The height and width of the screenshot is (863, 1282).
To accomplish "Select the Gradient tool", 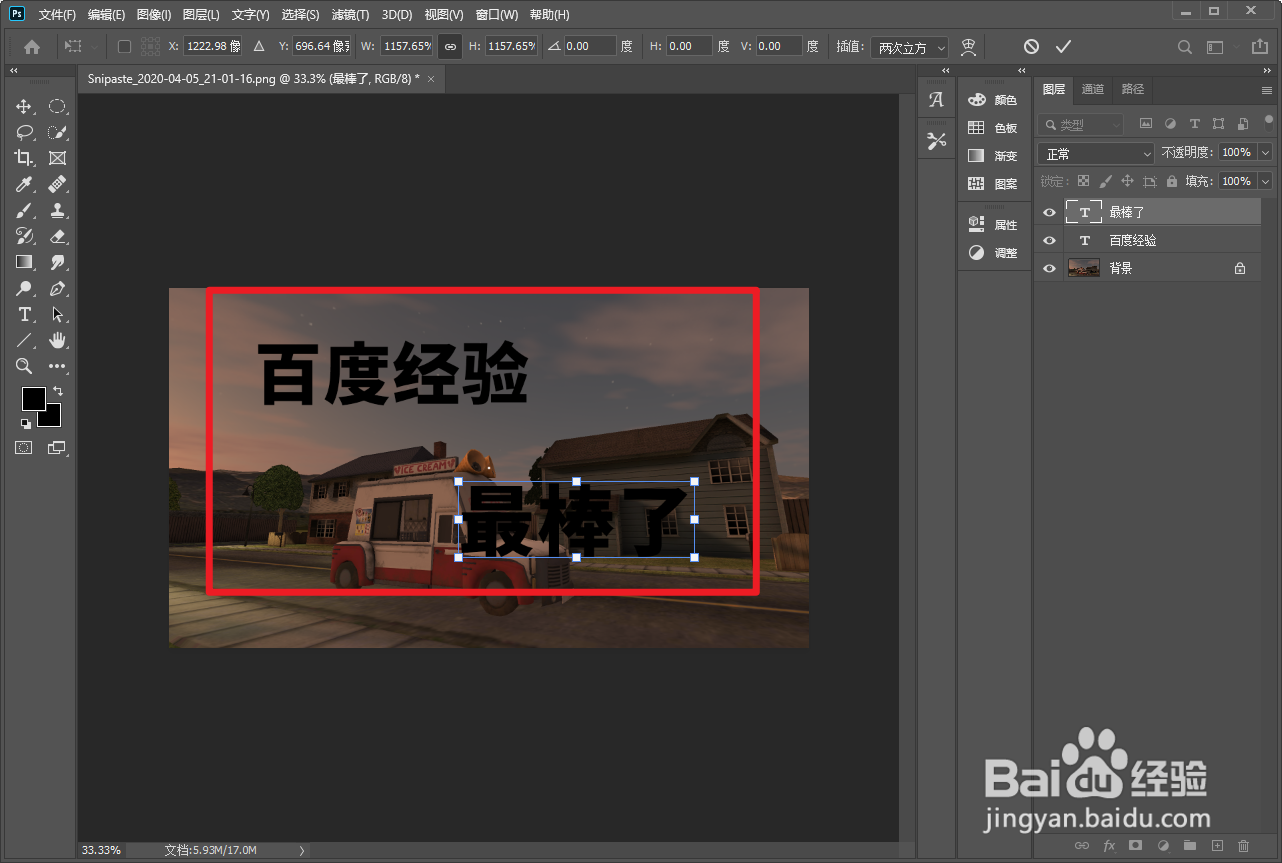I will tap(24, 262).
